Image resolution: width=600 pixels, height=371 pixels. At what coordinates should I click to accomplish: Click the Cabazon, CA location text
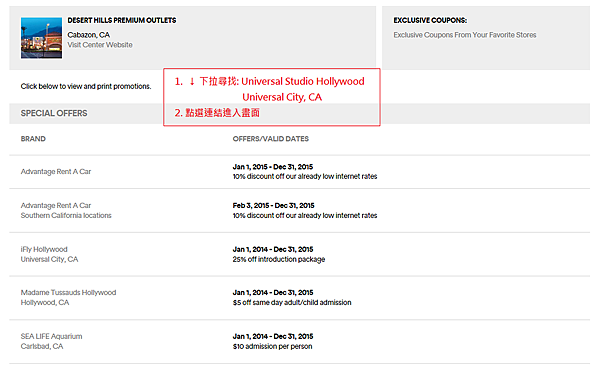(89, 35)
